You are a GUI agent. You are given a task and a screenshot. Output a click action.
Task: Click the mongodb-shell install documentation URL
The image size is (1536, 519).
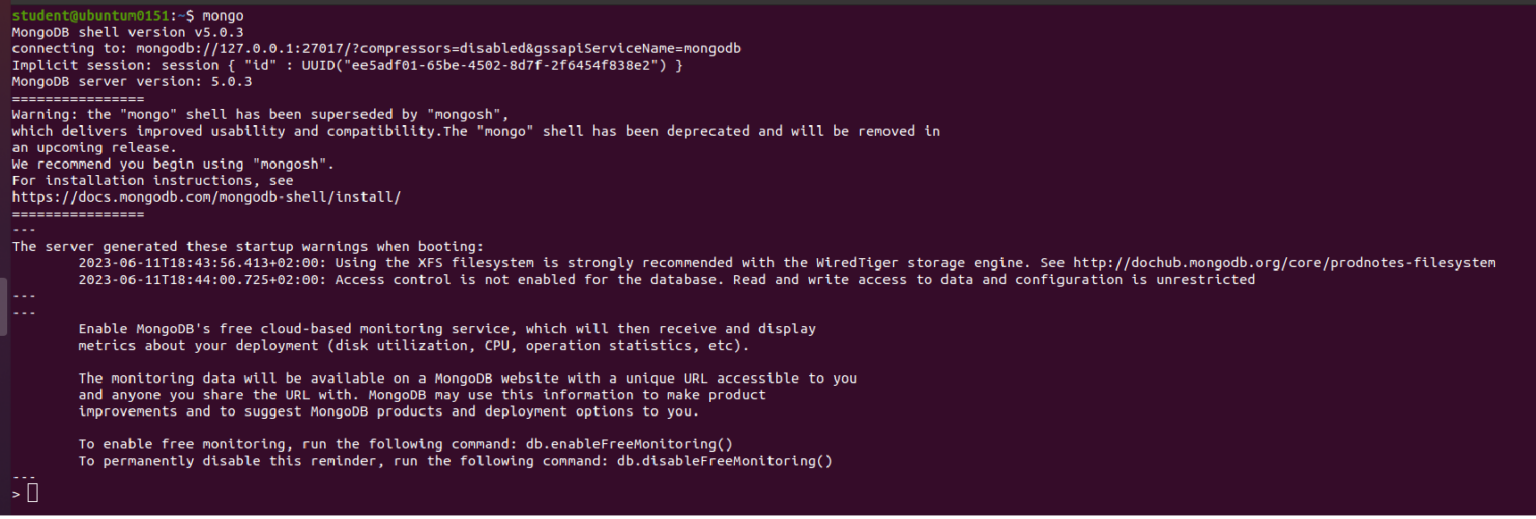pyautogui.click(x=206, y=197)
